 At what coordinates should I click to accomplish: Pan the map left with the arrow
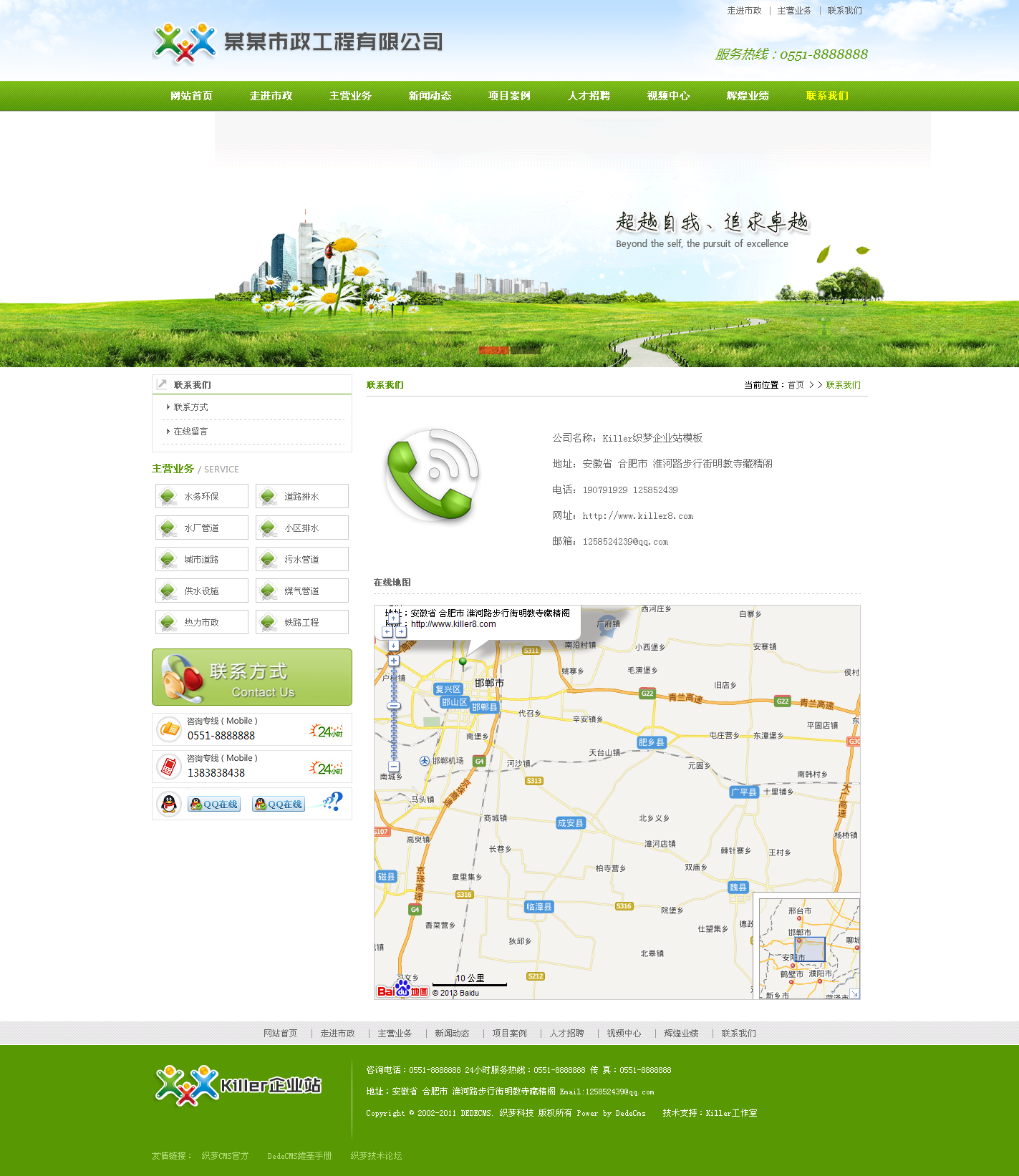[x=387, y=632]
